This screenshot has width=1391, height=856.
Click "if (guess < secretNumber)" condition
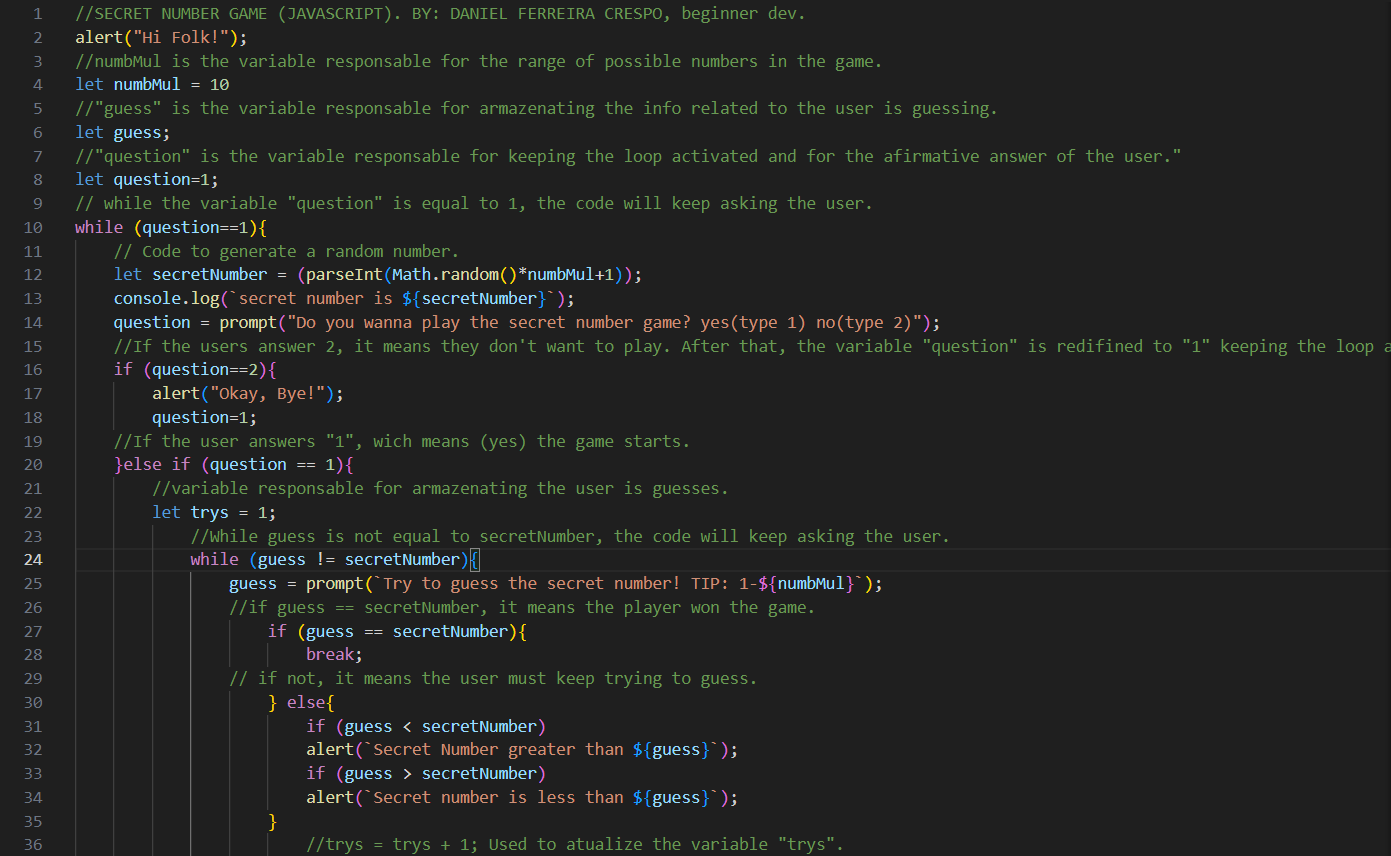[x=426, y=727]
